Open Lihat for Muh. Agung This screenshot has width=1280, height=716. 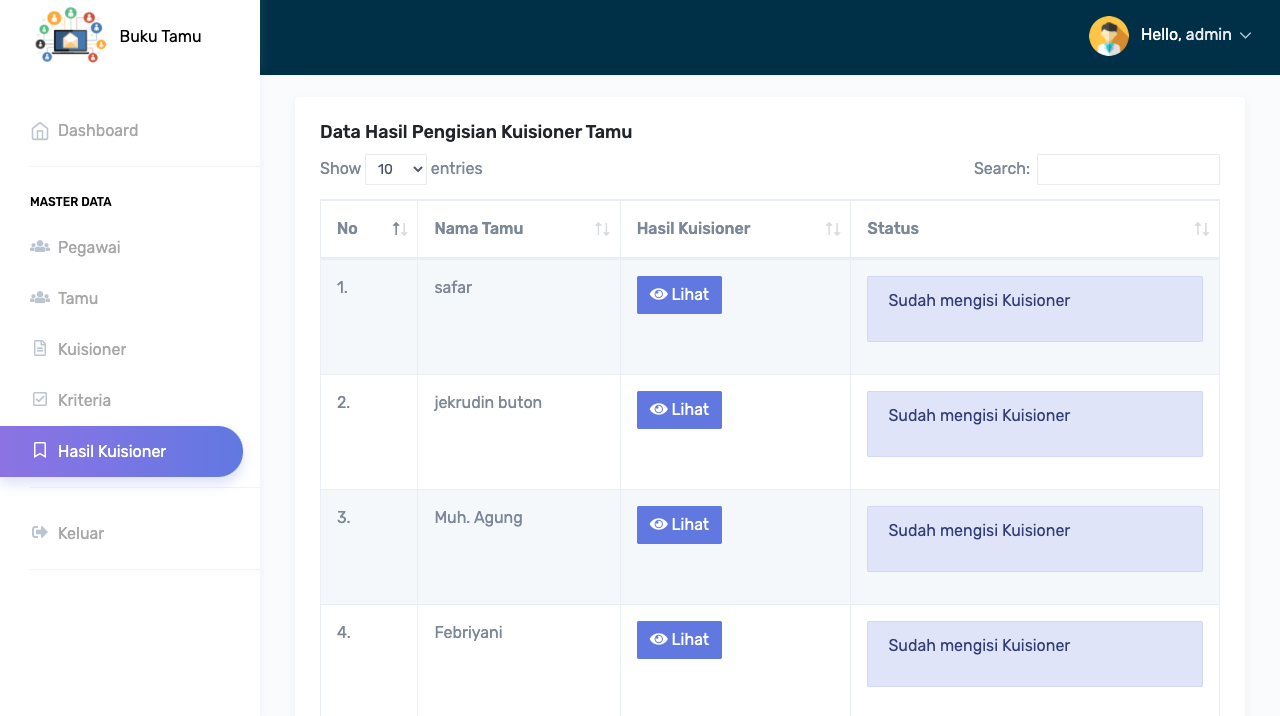tap(679, 525)
